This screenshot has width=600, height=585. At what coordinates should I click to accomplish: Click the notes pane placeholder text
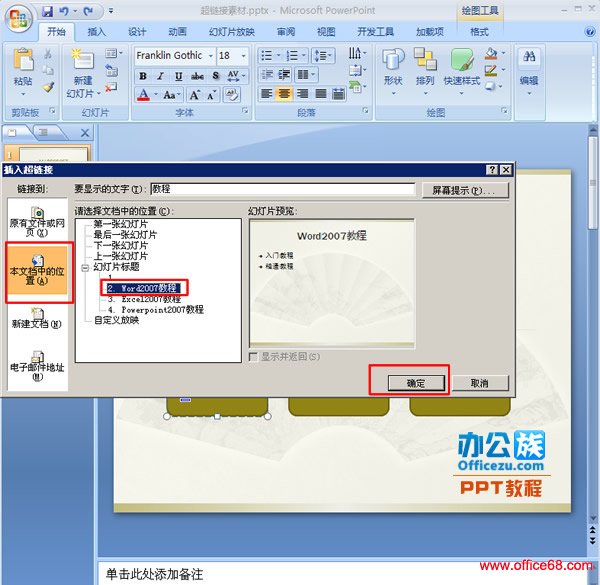click(154, 574)
